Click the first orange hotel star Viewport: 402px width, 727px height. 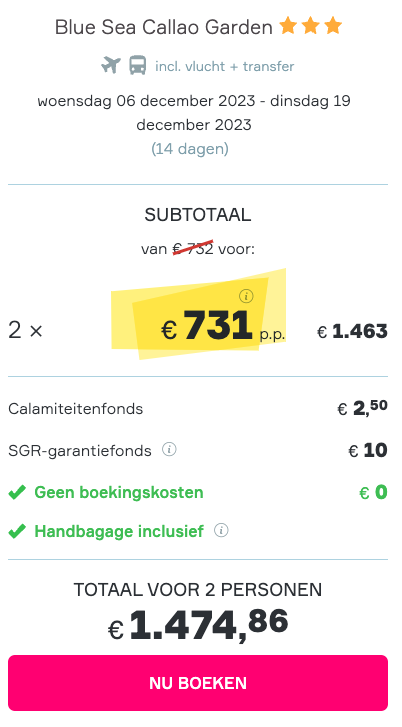click(x=288, y=26)
